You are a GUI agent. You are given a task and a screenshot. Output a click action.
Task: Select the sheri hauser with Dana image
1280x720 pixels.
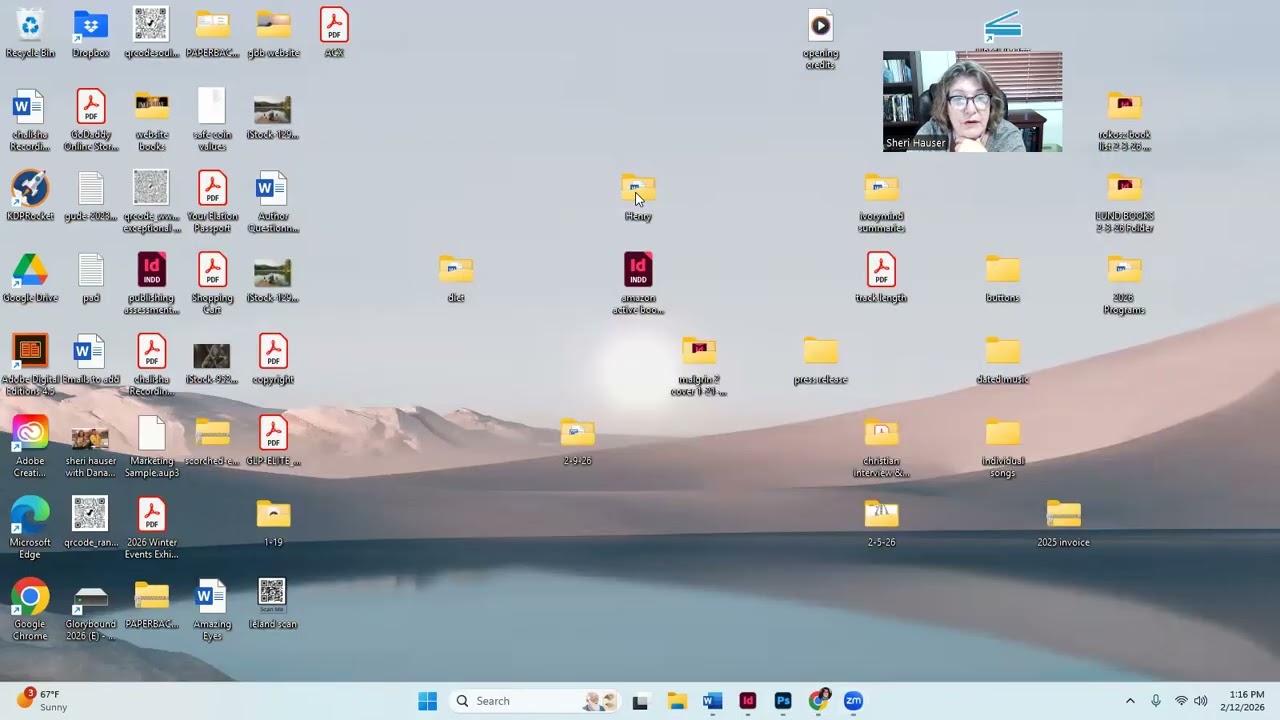[x=90, y=447]
